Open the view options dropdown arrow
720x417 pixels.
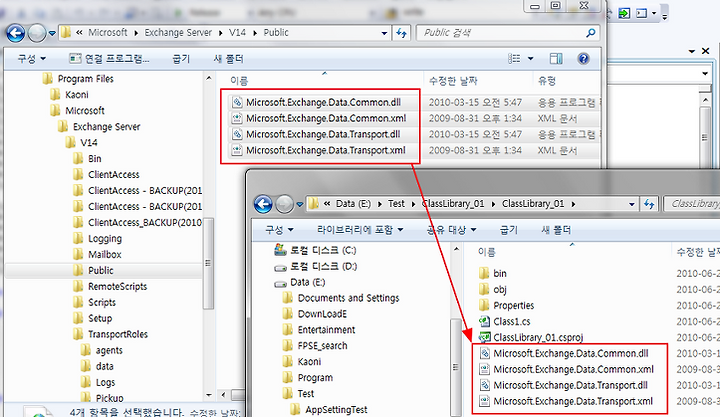click(x=530, y=58)
